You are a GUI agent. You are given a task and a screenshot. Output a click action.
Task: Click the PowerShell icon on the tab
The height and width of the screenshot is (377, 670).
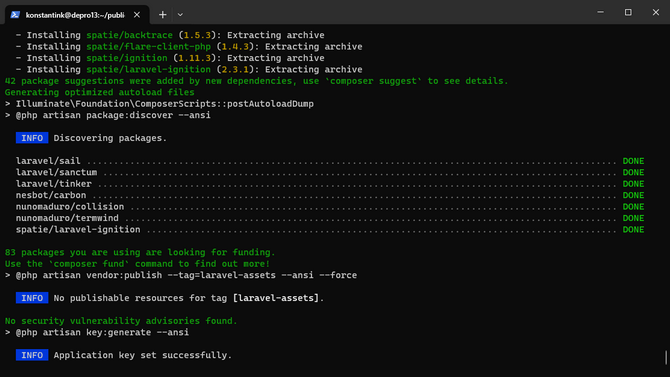coord(15,15)
